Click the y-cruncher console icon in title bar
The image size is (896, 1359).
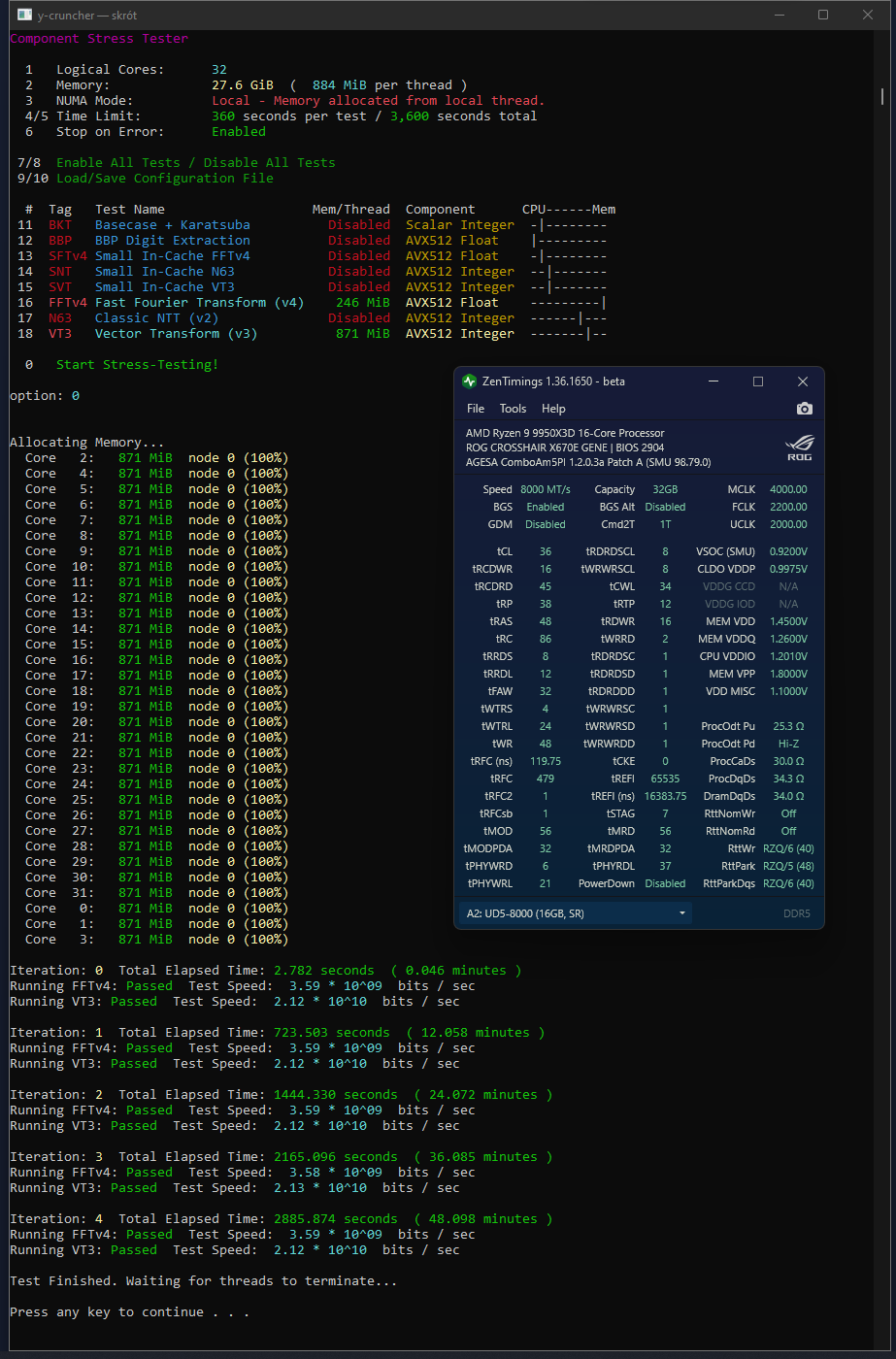coord(25,15)
